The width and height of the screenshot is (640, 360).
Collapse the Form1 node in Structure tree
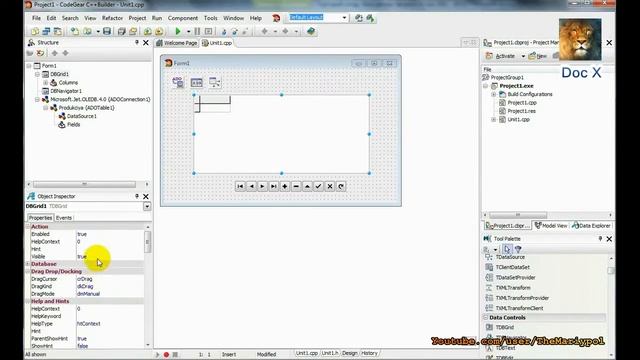coord(29,66)
